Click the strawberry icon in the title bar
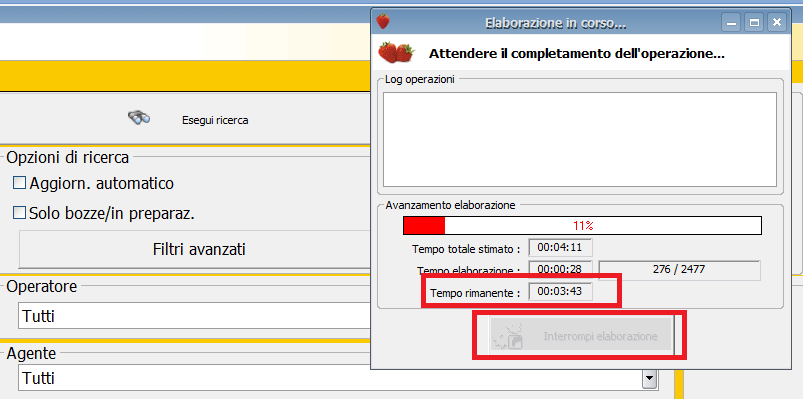This screenshot has height=399, width=803. (383, 22)
